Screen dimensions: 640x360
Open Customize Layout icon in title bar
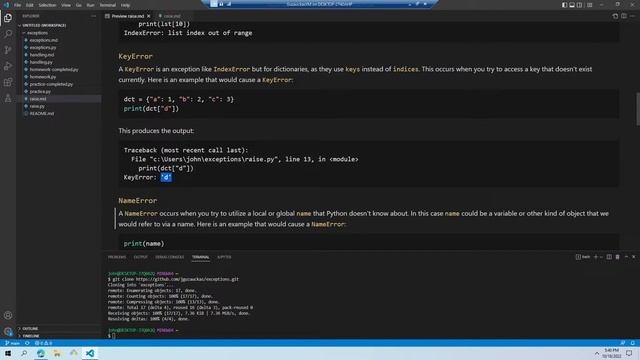click(x=589, y=5)
